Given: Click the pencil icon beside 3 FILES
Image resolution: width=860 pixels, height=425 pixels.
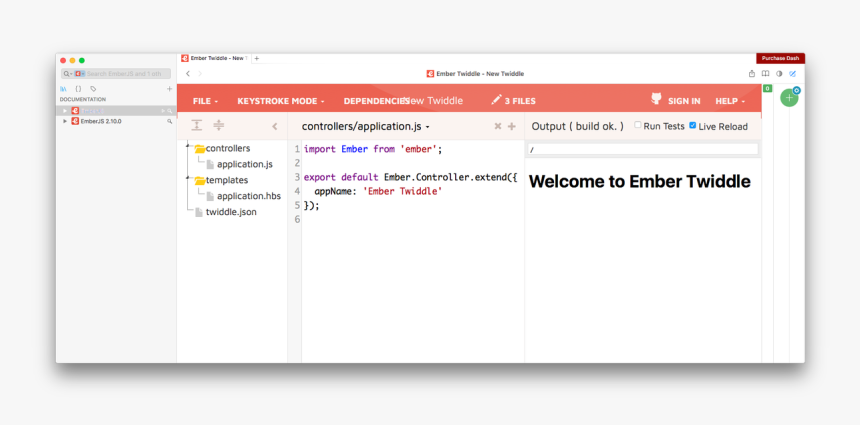Looking at the screenshot, I should [x=496, y=100].
